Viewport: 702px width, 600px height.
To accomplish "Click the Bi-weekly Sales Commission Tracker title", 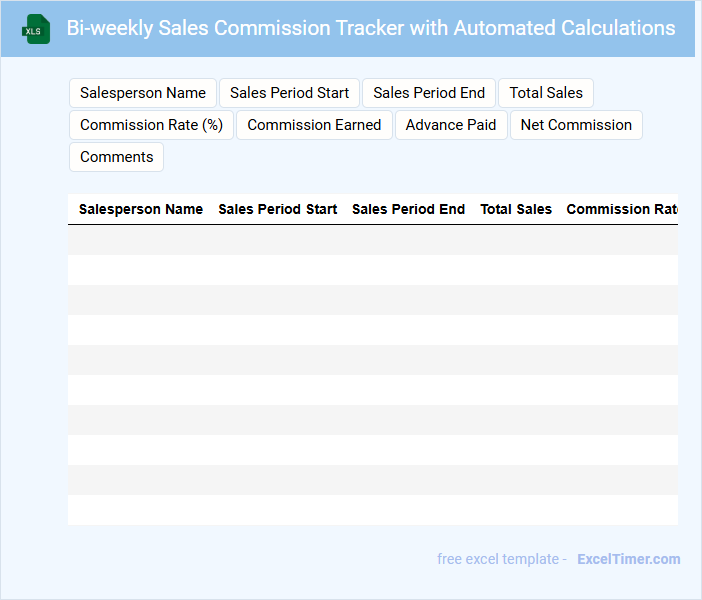I will 371,28.
